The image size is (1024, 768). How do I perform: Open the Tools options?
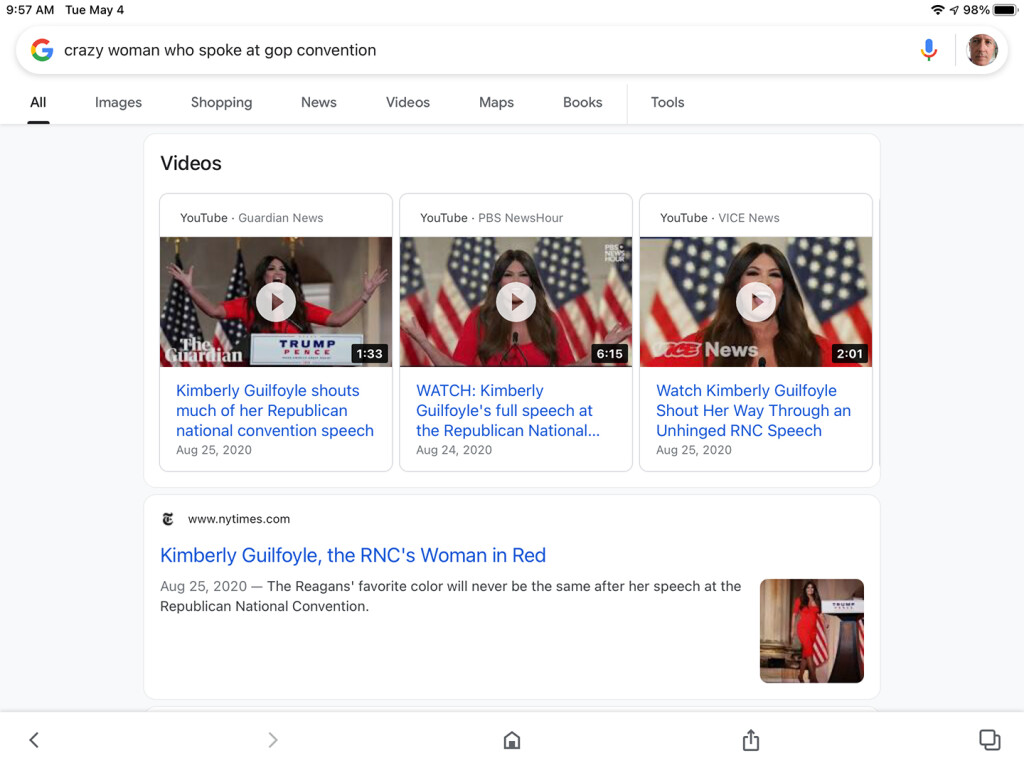[x=667, y=103]
